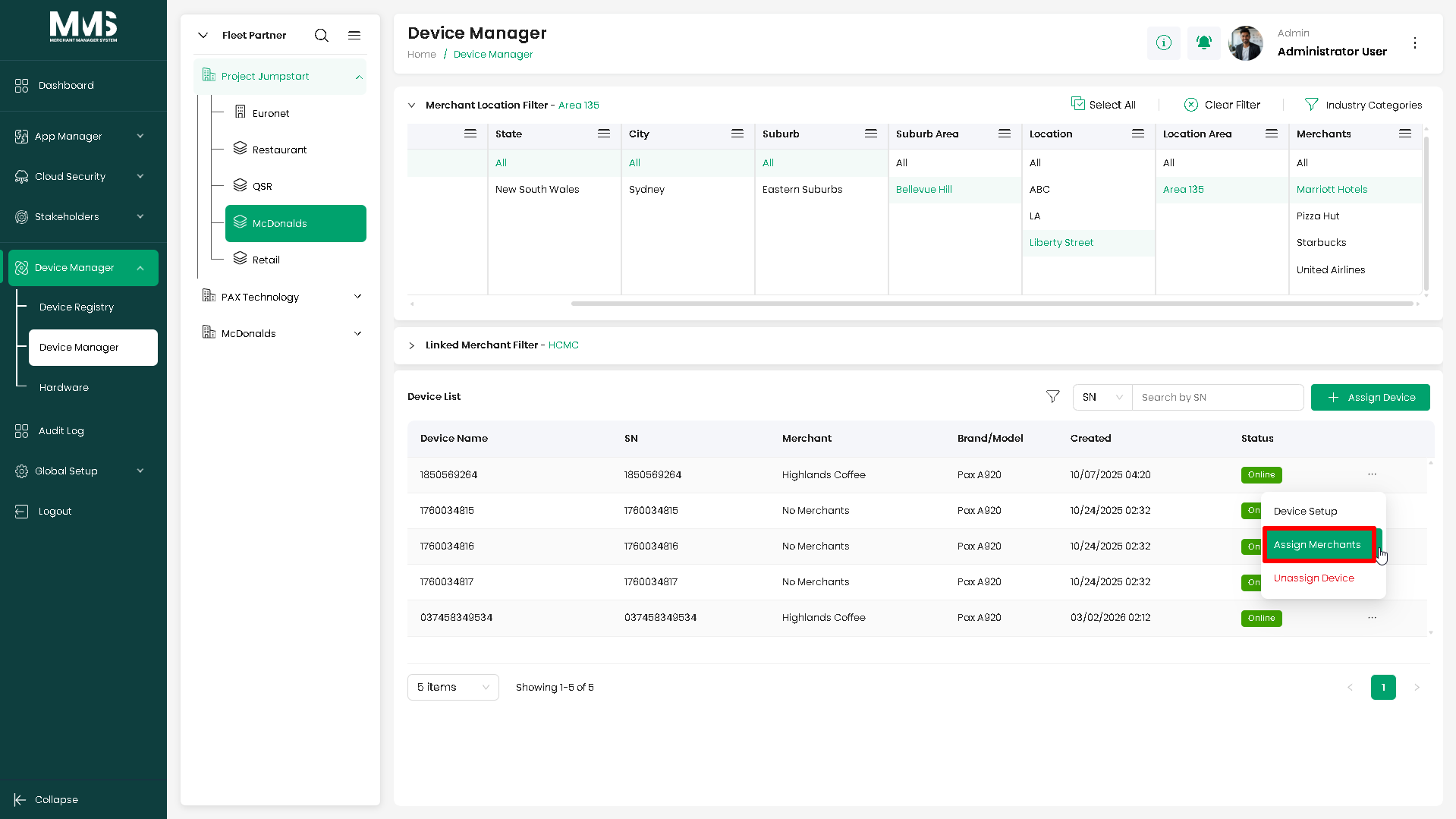Viewport: 1456px width, 819px height.
Task: Open row actions for device 037458349534
Action: click(x=1372, y=618)
